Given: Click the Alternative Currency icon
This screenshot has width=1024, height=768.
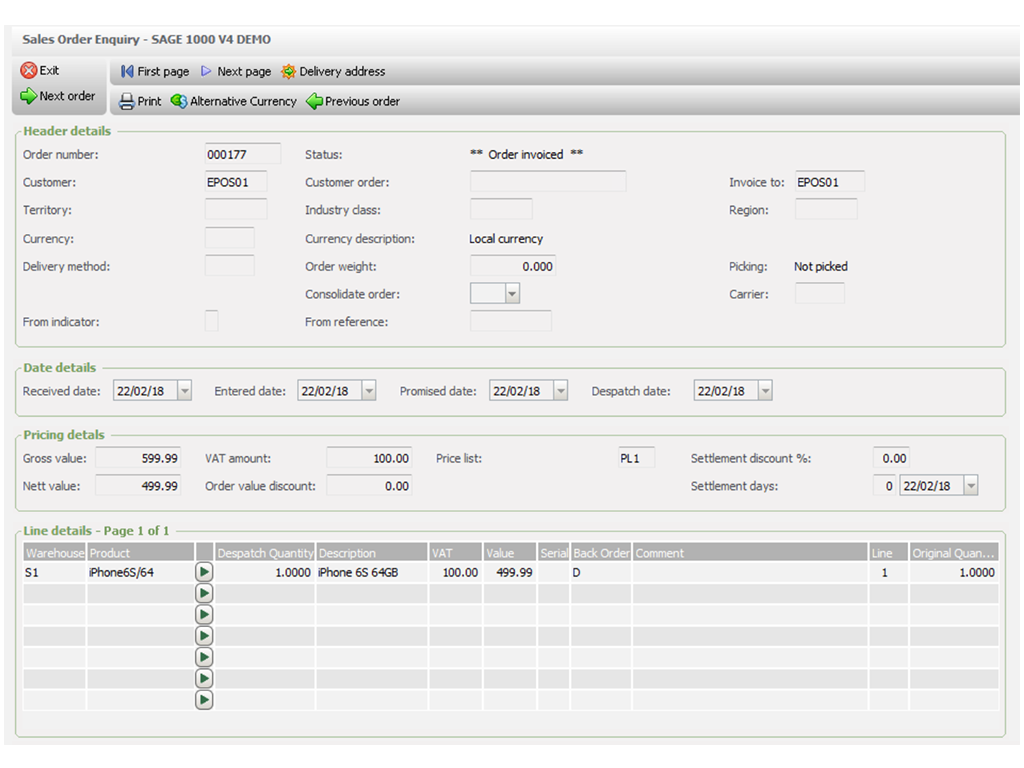Looking at the screenshot, I should pos(179,101).
